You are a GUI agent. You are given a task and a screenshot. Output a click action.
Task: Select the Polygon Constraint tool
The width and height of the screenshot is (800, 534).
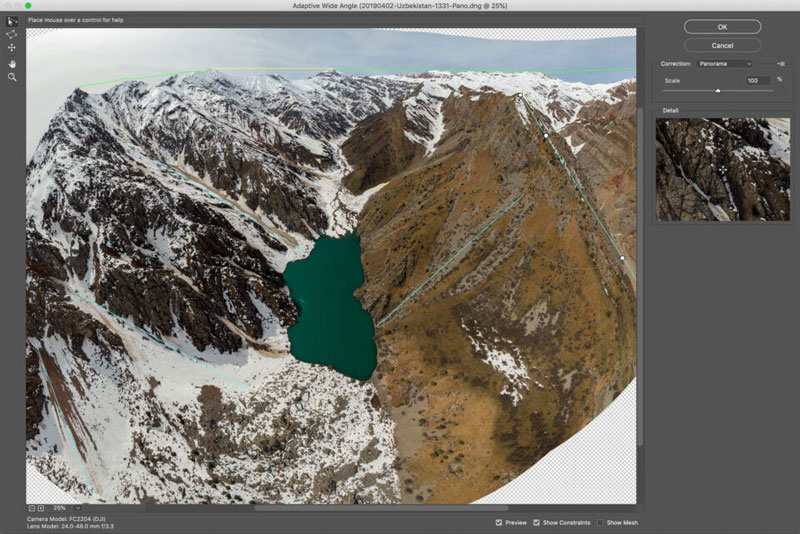12,34
